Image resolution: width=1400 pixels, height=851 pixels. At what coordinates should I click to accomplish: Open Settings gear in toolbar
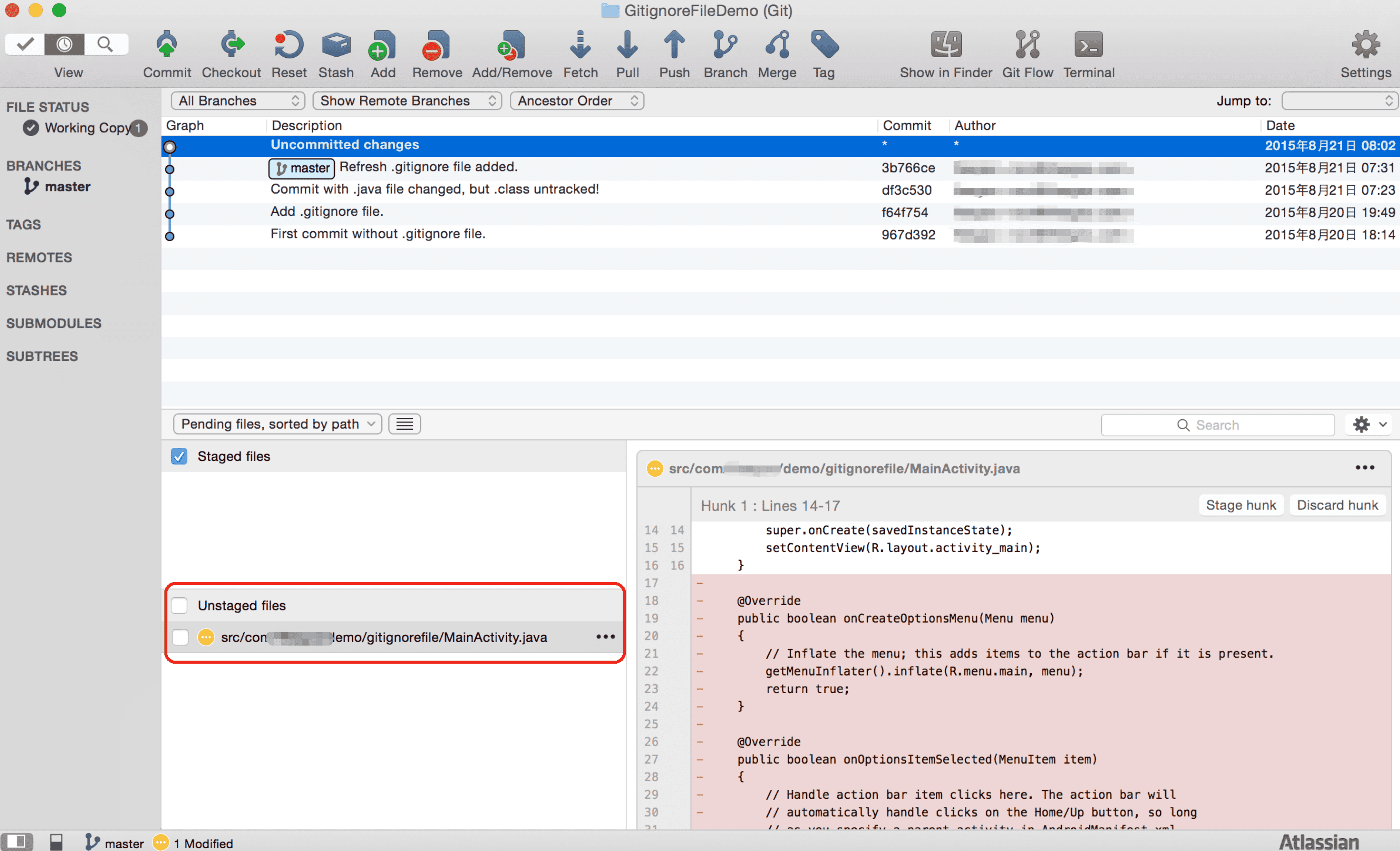(1365, 45)
